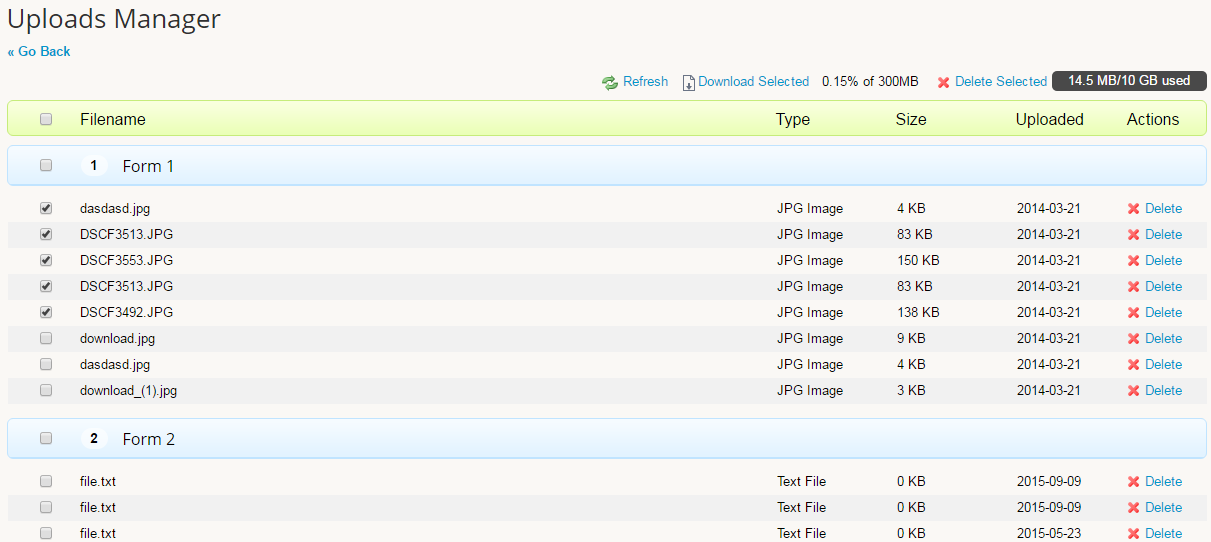Click the 9 KB size value

pos(911,339)
